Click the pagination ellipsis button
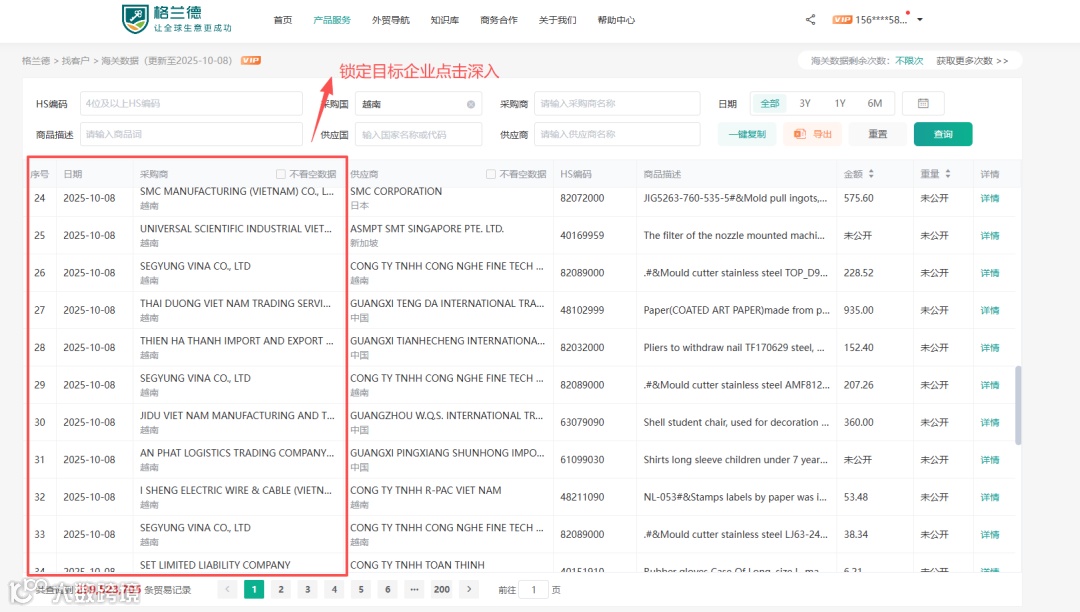Image resolution: width=1080 pixels, height=612 pixels. (414, 589)
